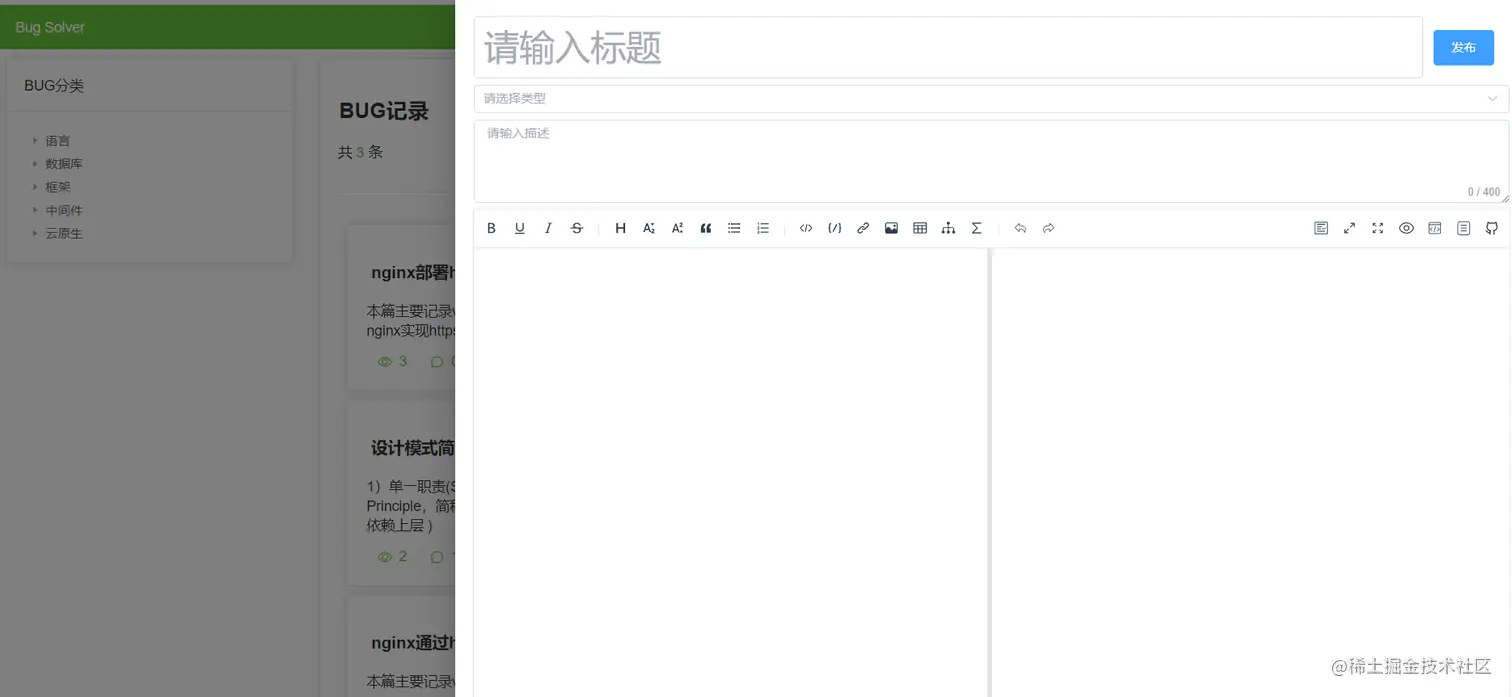
Task: Undo the last edit in editor
Action: [1020, 228]
